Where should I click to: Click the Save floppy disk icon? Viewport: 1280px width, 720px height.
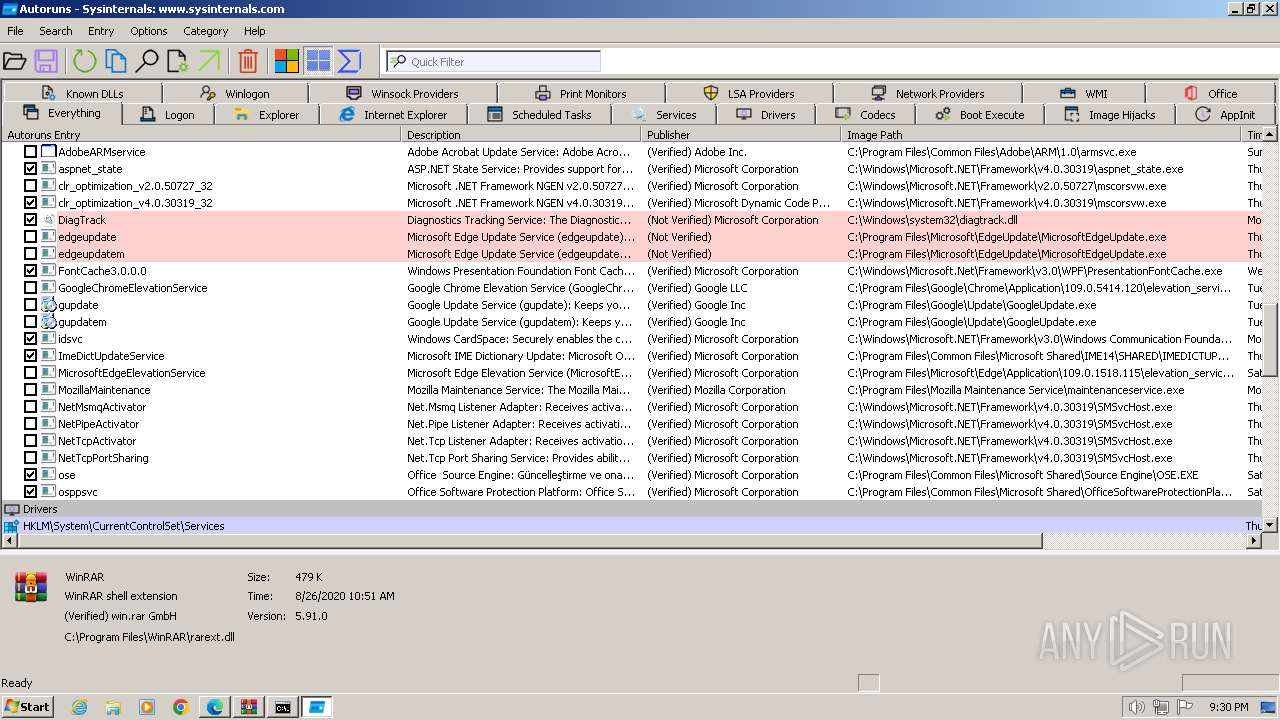(x=46, y=62)
